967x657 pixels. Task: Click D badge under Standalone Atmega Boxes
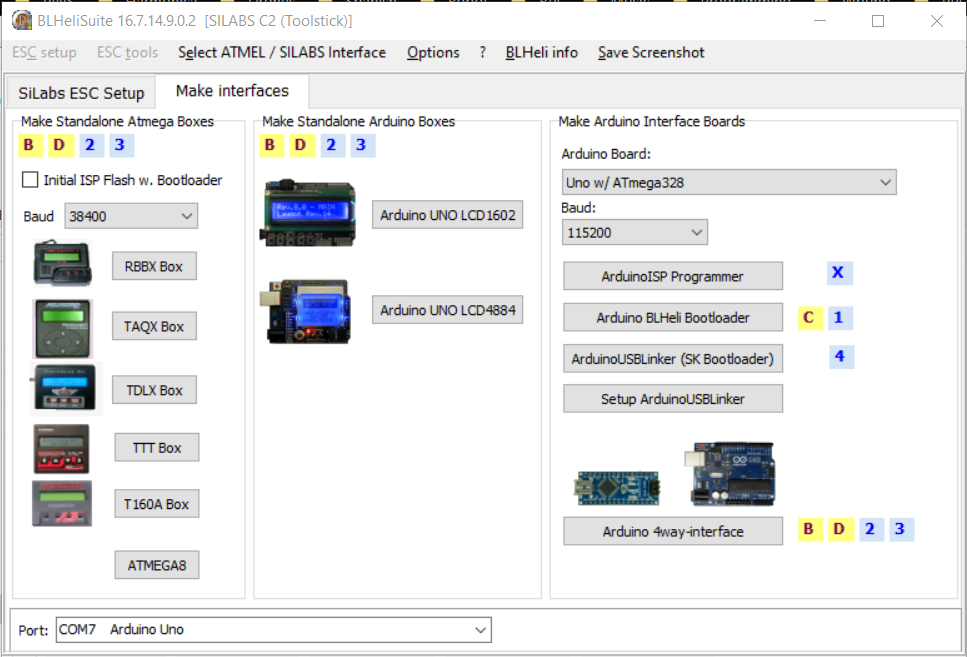60,146
